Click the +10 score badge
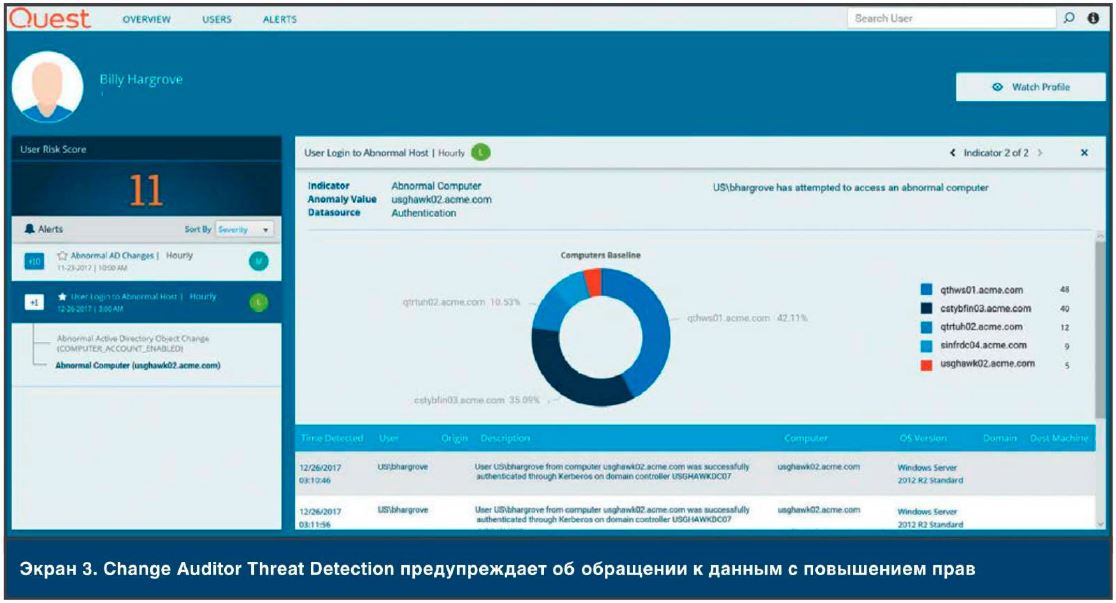 pos(34,261)
